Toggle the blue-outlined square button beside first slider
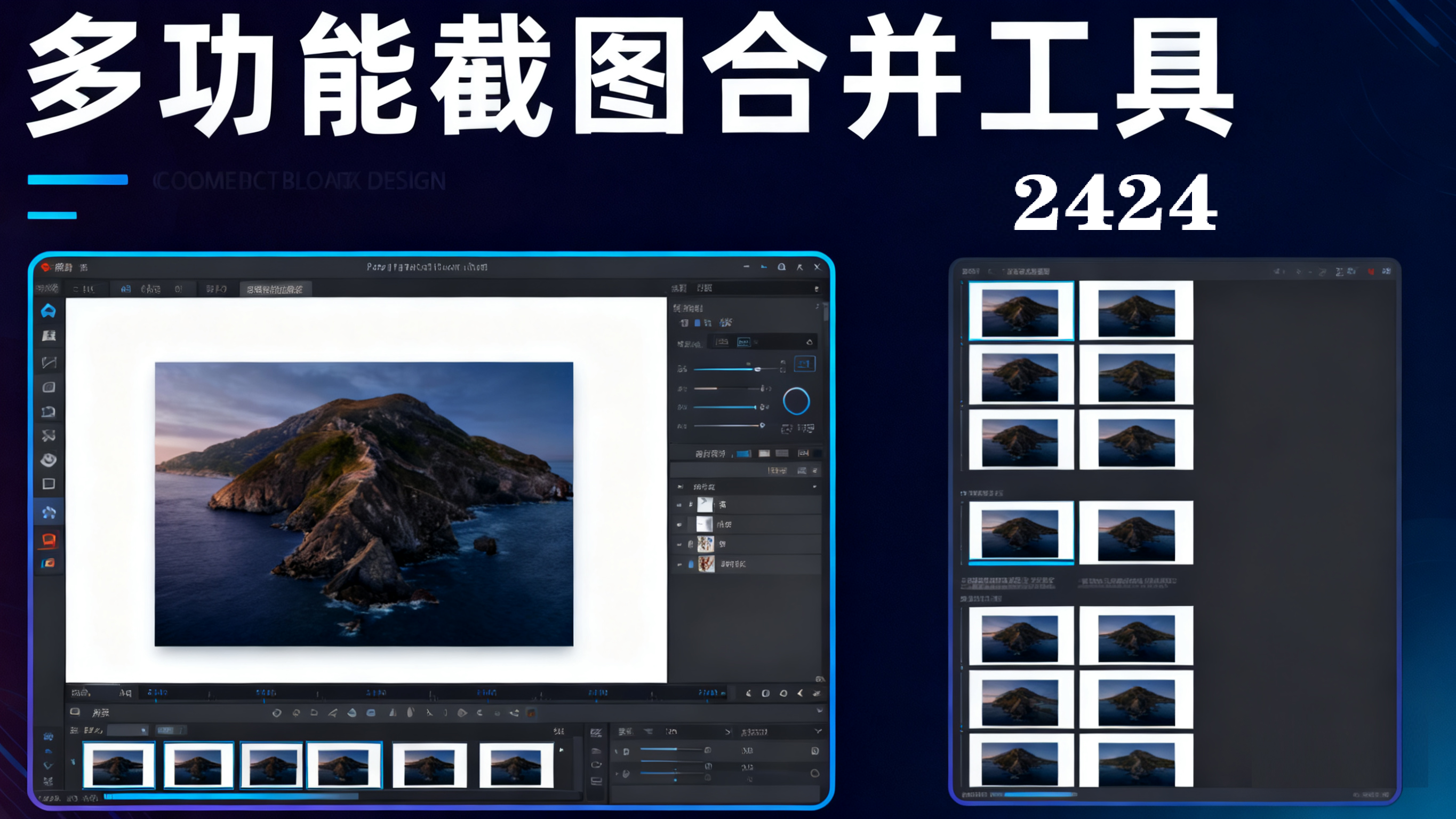The image size is (1456, 819). (x=805, y=364)
